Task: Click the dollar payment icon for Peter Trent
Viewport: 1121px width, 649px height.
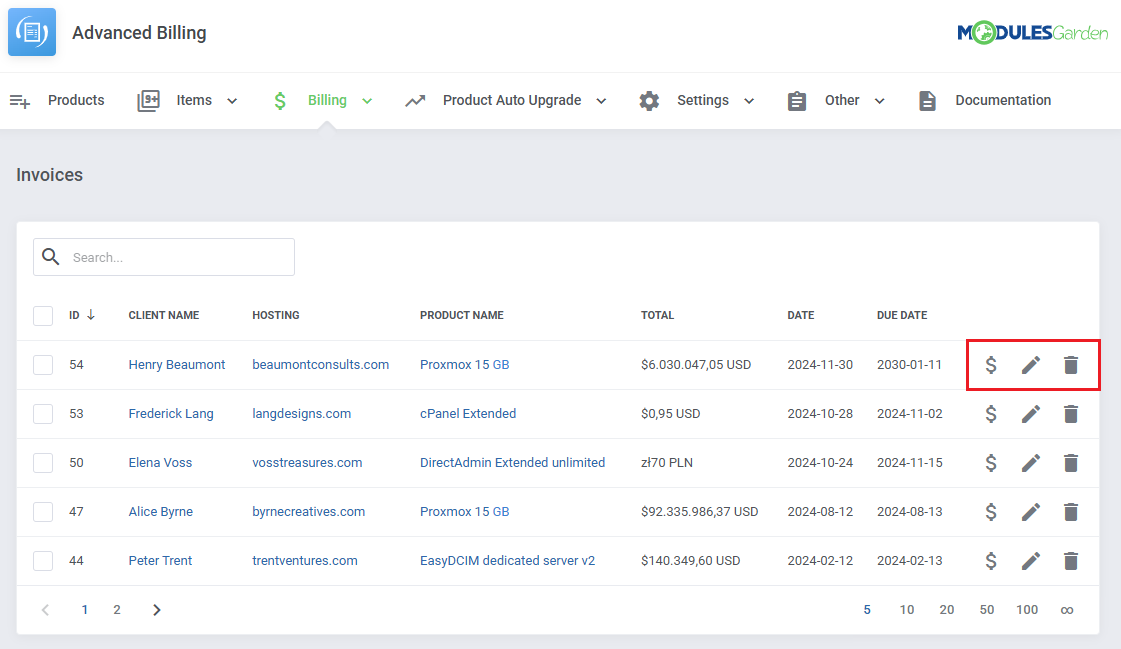Action: 991,560
